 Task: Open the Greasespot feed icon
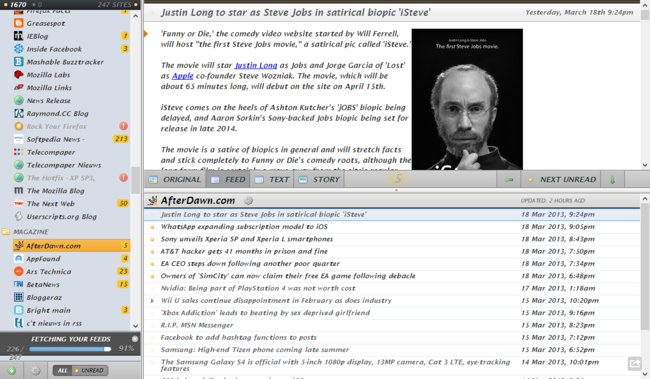point(19,23)
